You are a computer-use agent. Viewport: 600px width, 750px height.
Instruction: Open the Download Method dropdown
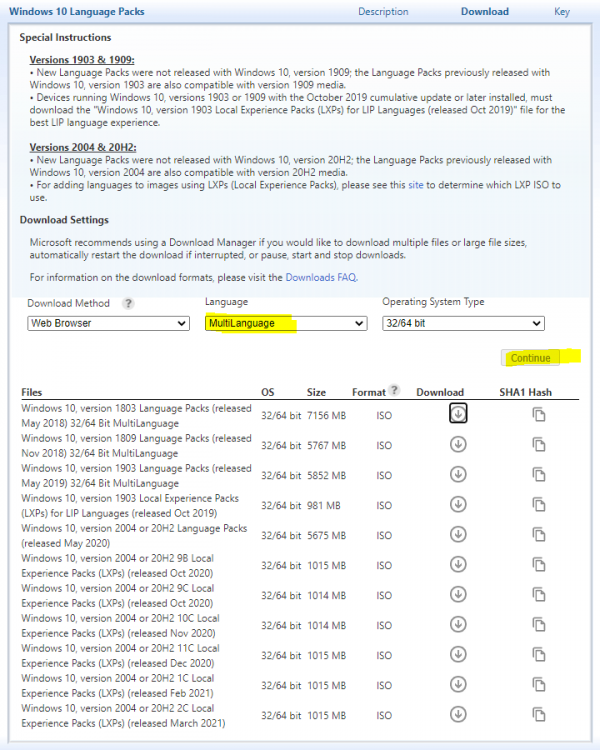point(109,323)
